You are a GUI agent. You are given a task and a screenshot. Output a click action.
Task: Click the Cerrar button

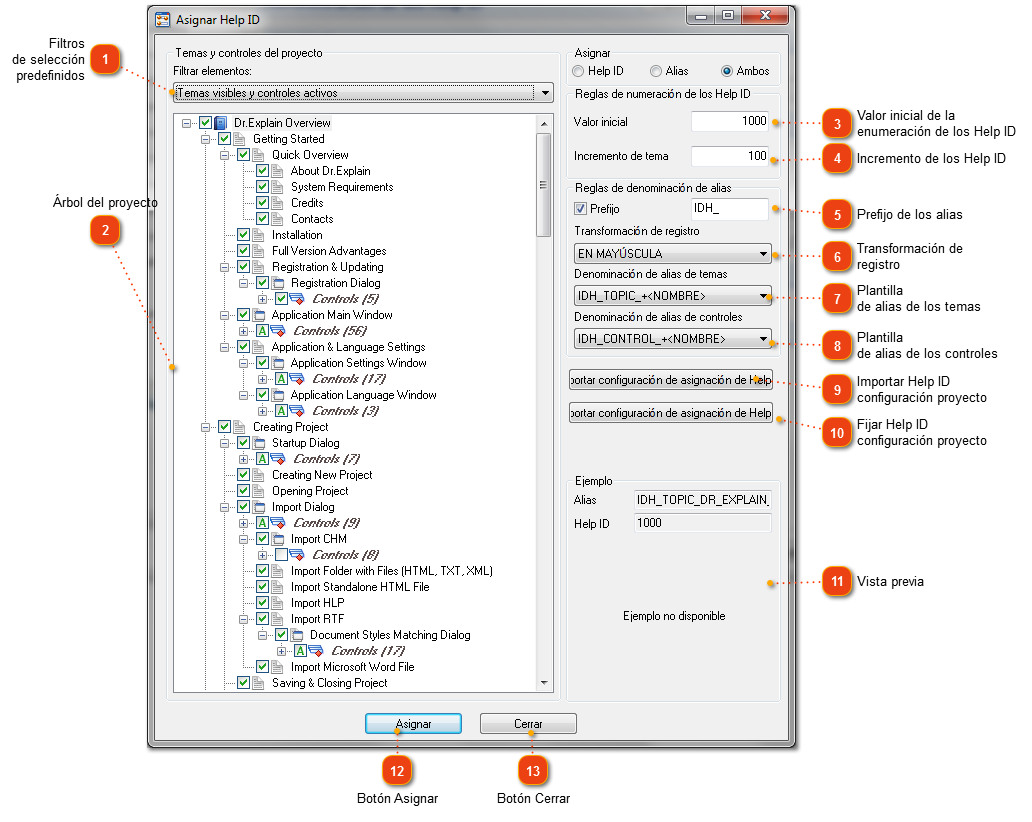click(x=529, y=724)
